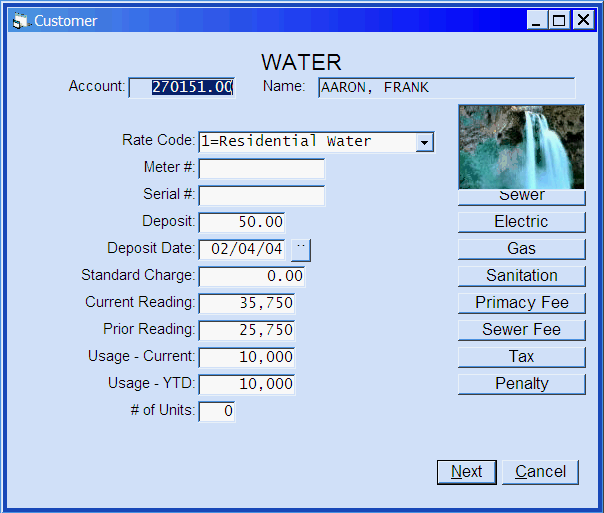
Task: Click the # of Units field
Action: tap(217, 411)
